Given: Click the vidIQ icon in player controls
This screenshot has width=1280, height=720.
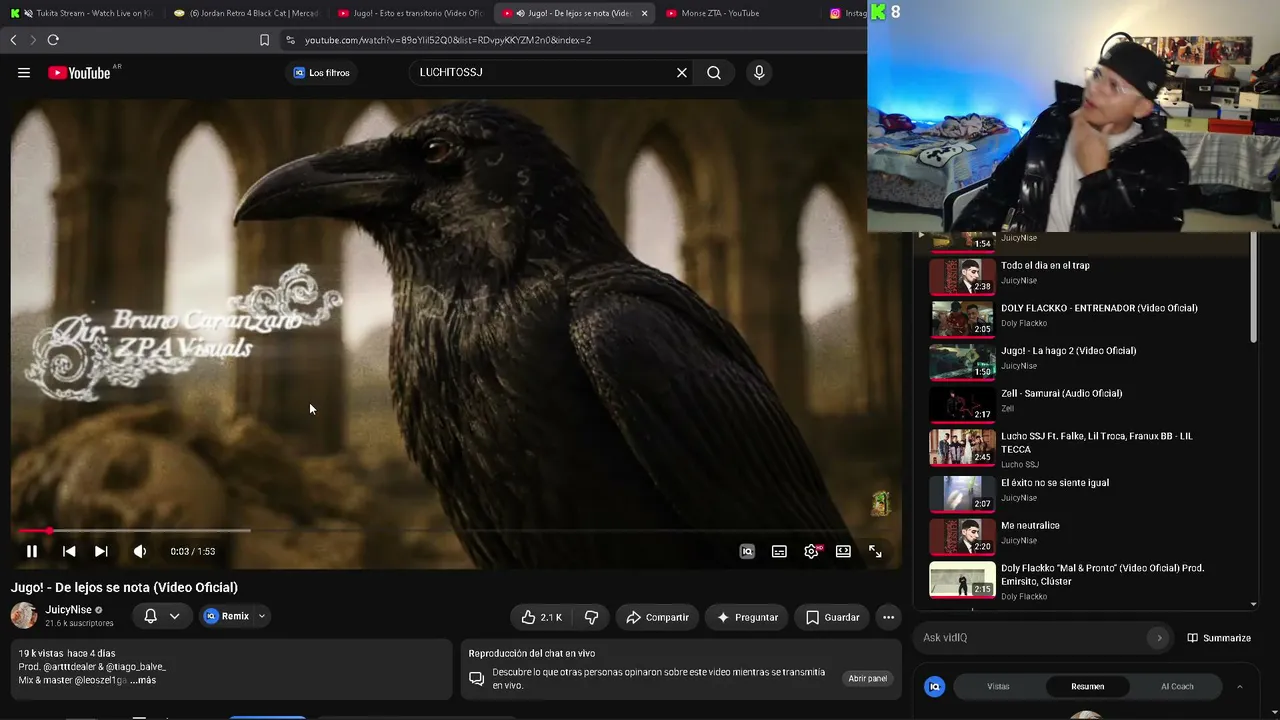Looking at the screenshot, I should pos(747,551).
